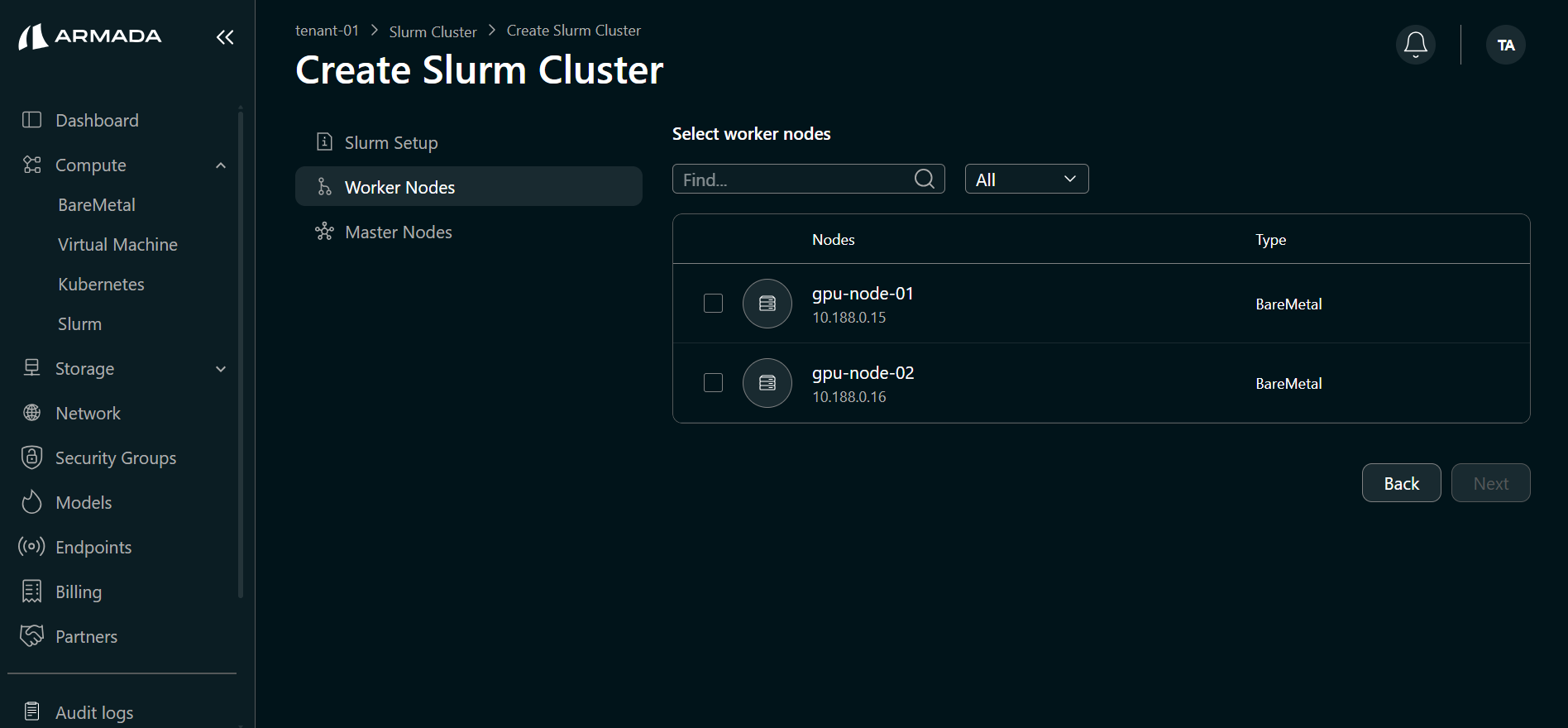Viewport: 1568px width, 728px height.
Task: Click gpu-node-02 name text
Action: pos(863,373)
